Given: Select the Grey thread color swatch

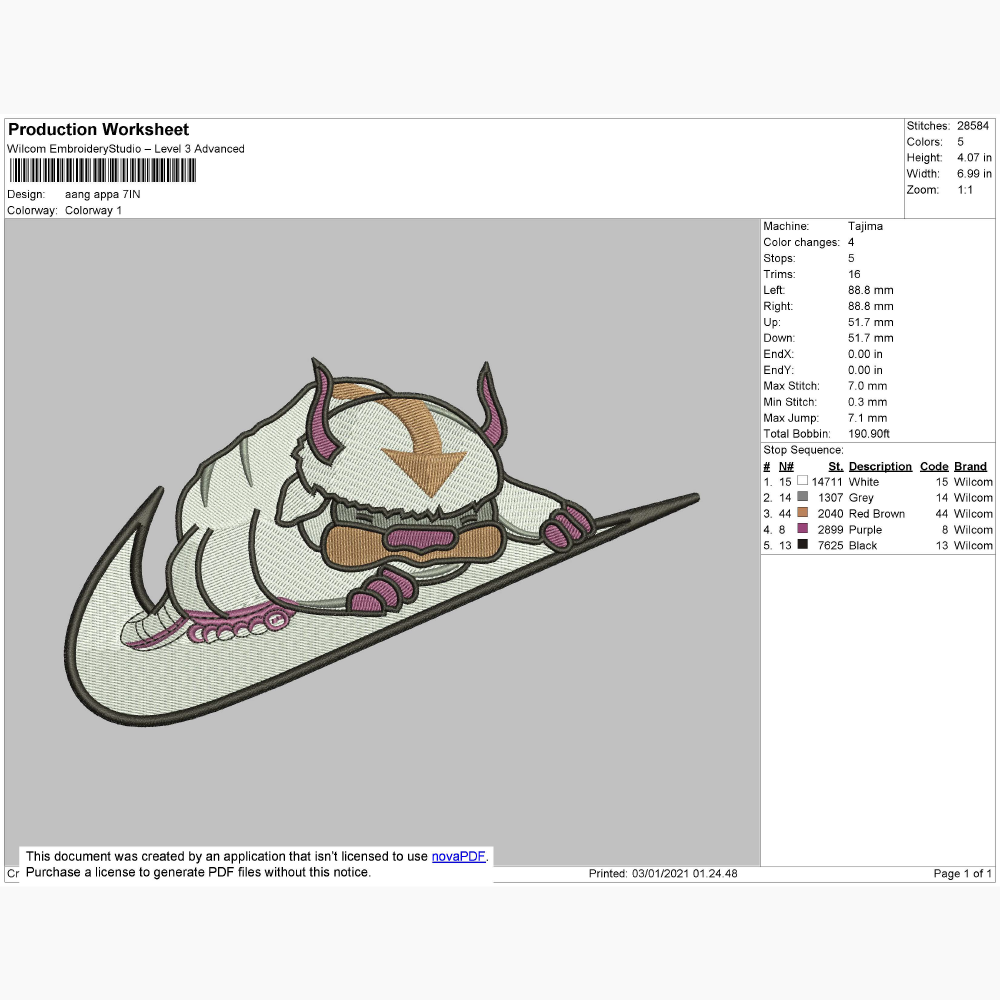Looking at the screenshot, I should point(802,497).
